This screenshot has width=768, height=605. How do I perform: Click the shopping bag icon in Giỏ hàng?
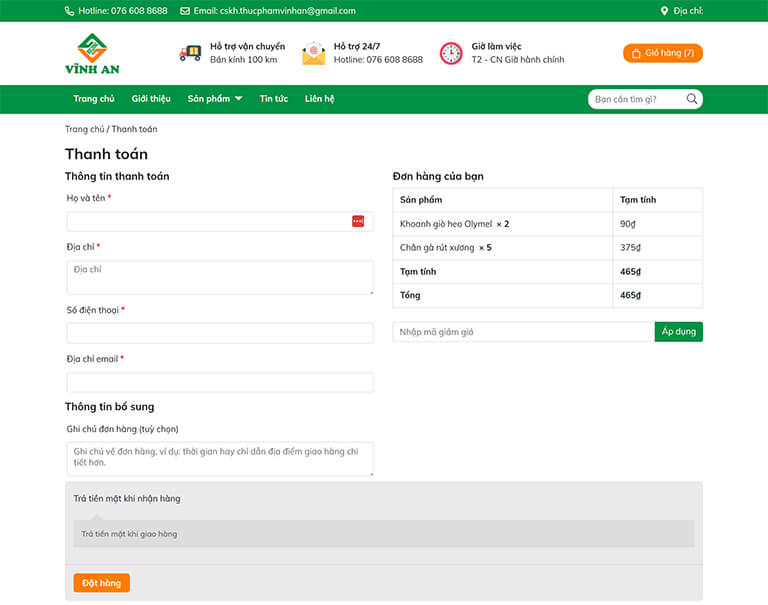click(636, 53)
